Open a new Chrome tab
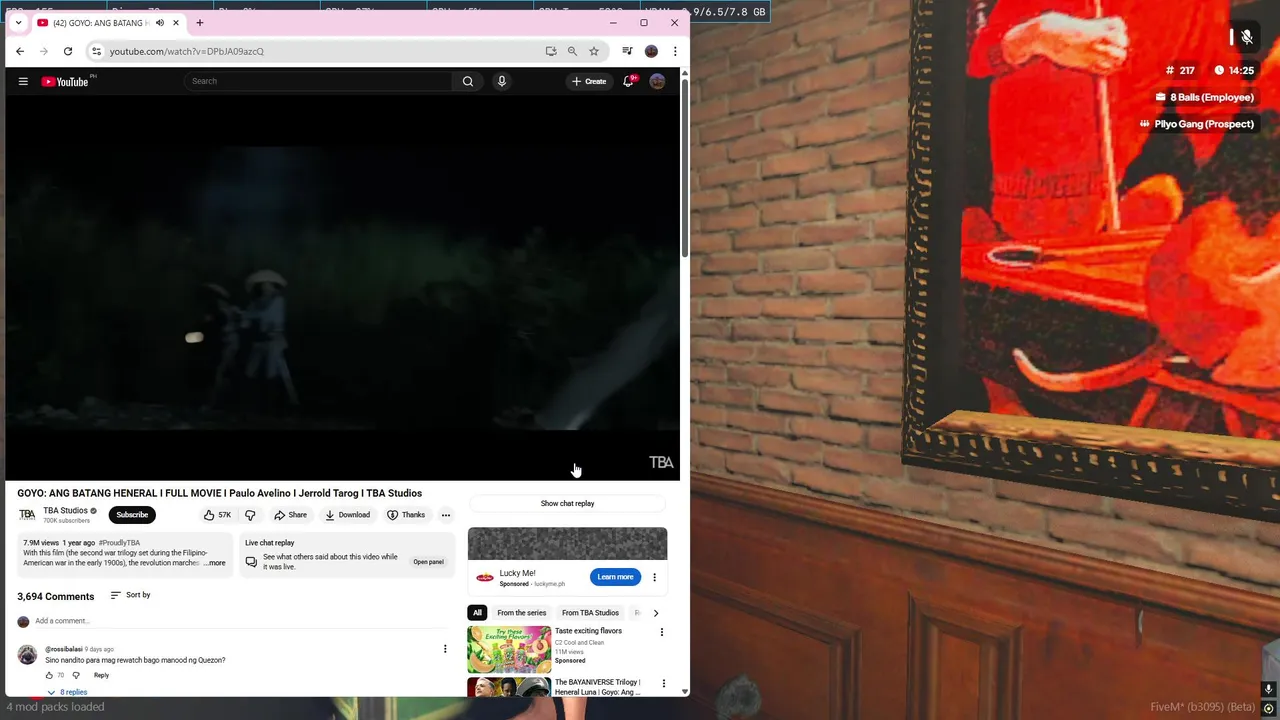The image size is (1280, 720). click(x=200, y=23)
